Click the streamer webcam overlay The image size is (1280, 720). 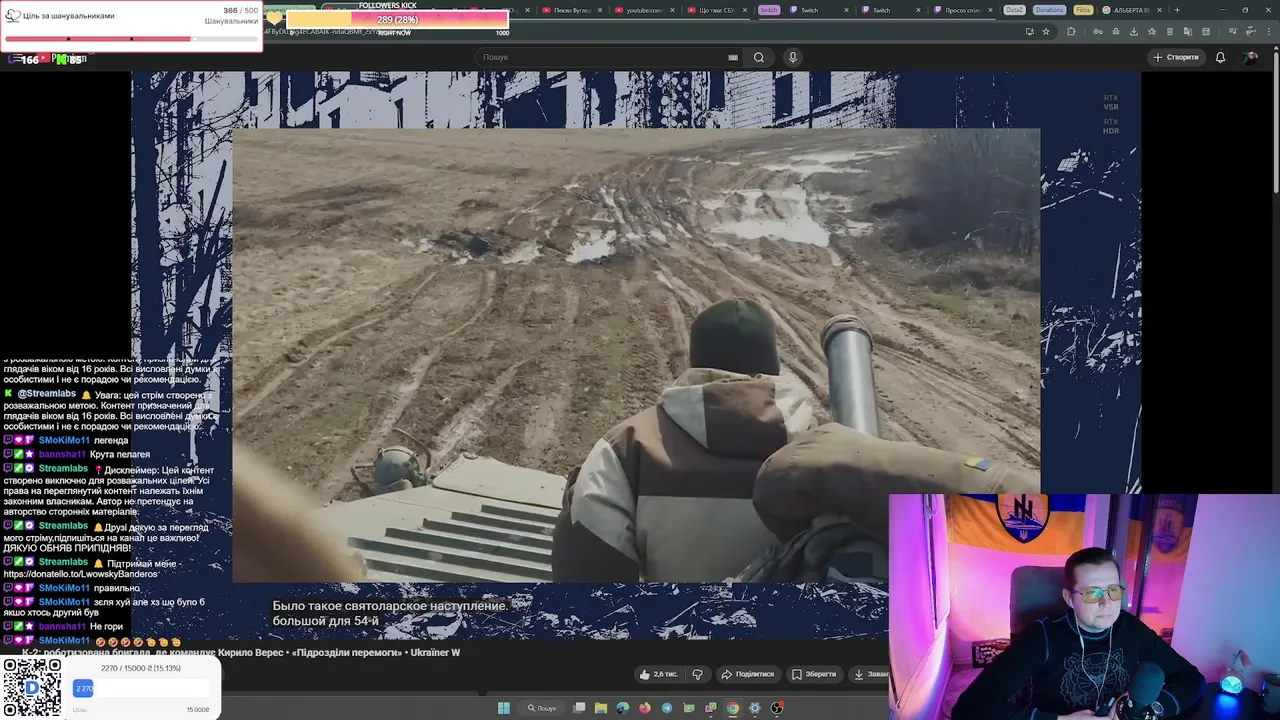1084,607
